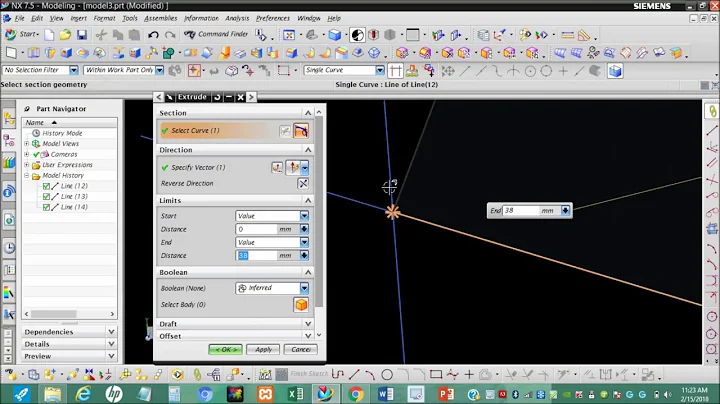
Task: Open the Start limit Value dropdown
Action: pyautogui.click(x=304, y=216)
